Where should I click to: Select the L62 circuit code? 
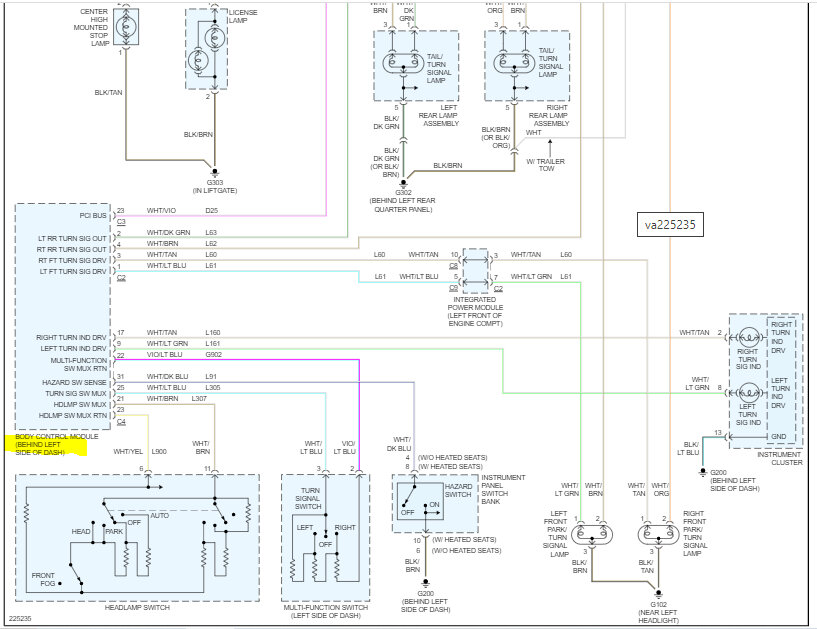tap(211, 243)
